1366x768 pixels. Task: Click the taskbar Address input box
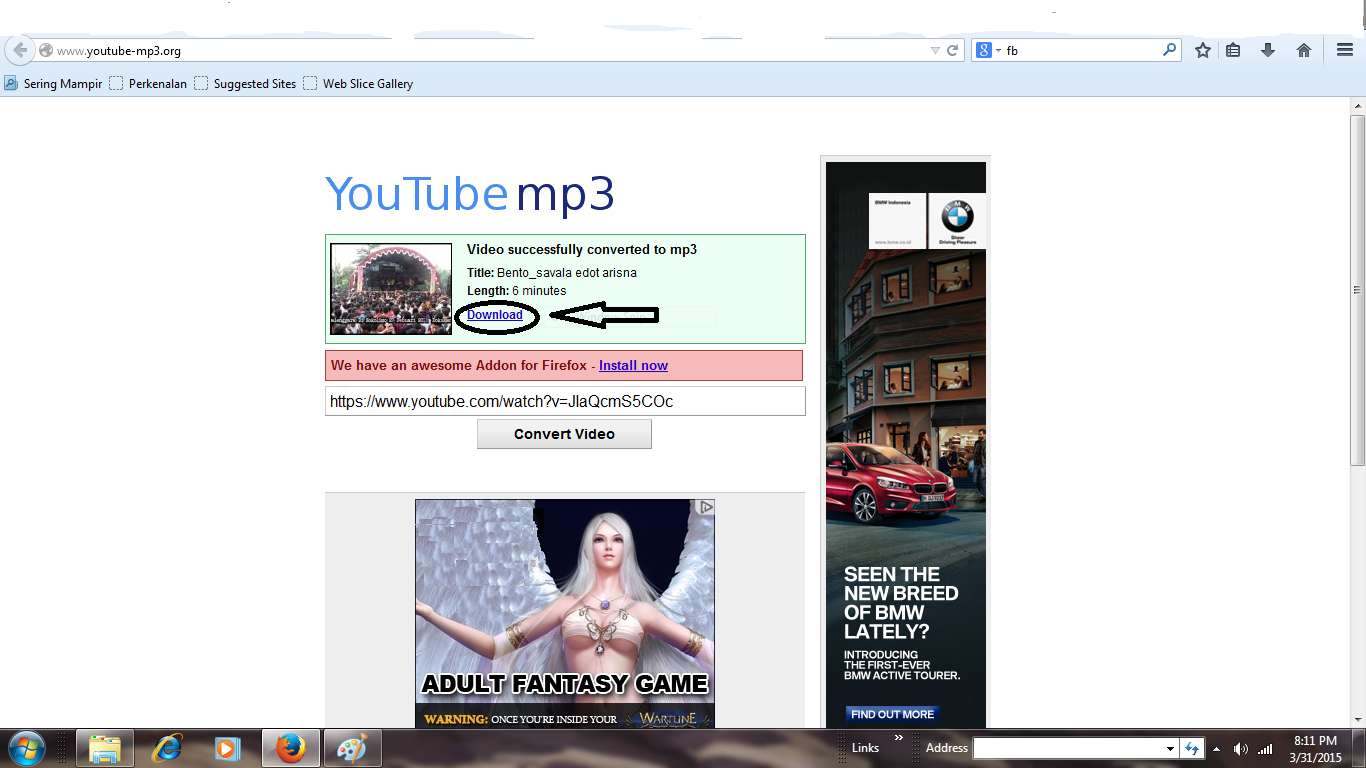(1068, 748)
